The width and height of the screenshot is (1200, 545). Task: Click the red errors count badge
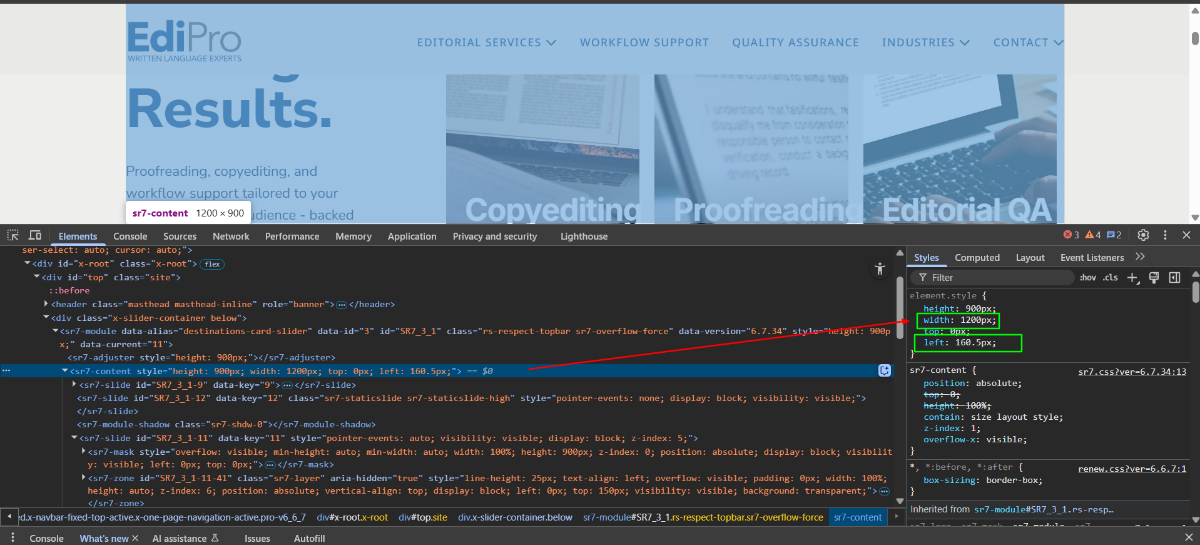coord(1071,236)
